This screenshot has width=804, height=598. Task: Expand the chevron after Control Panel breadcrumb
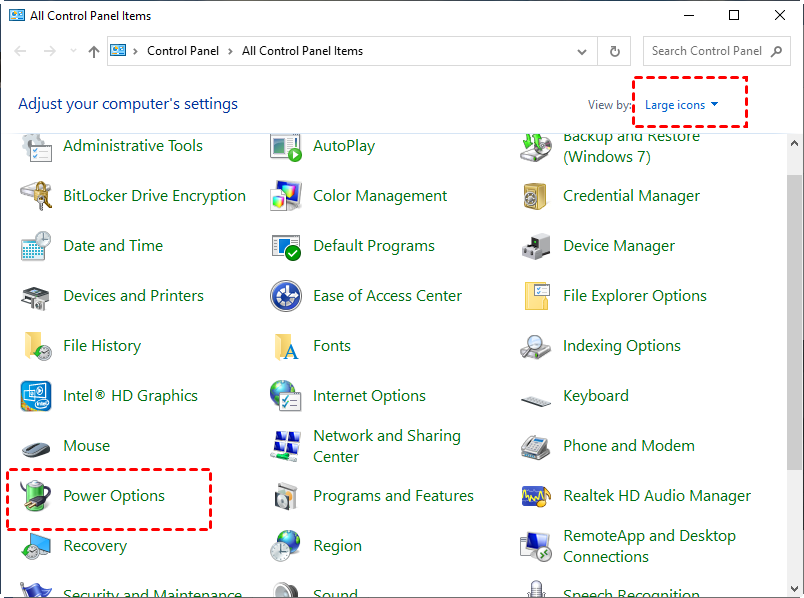pyautogui.click(x=230, y=51)
